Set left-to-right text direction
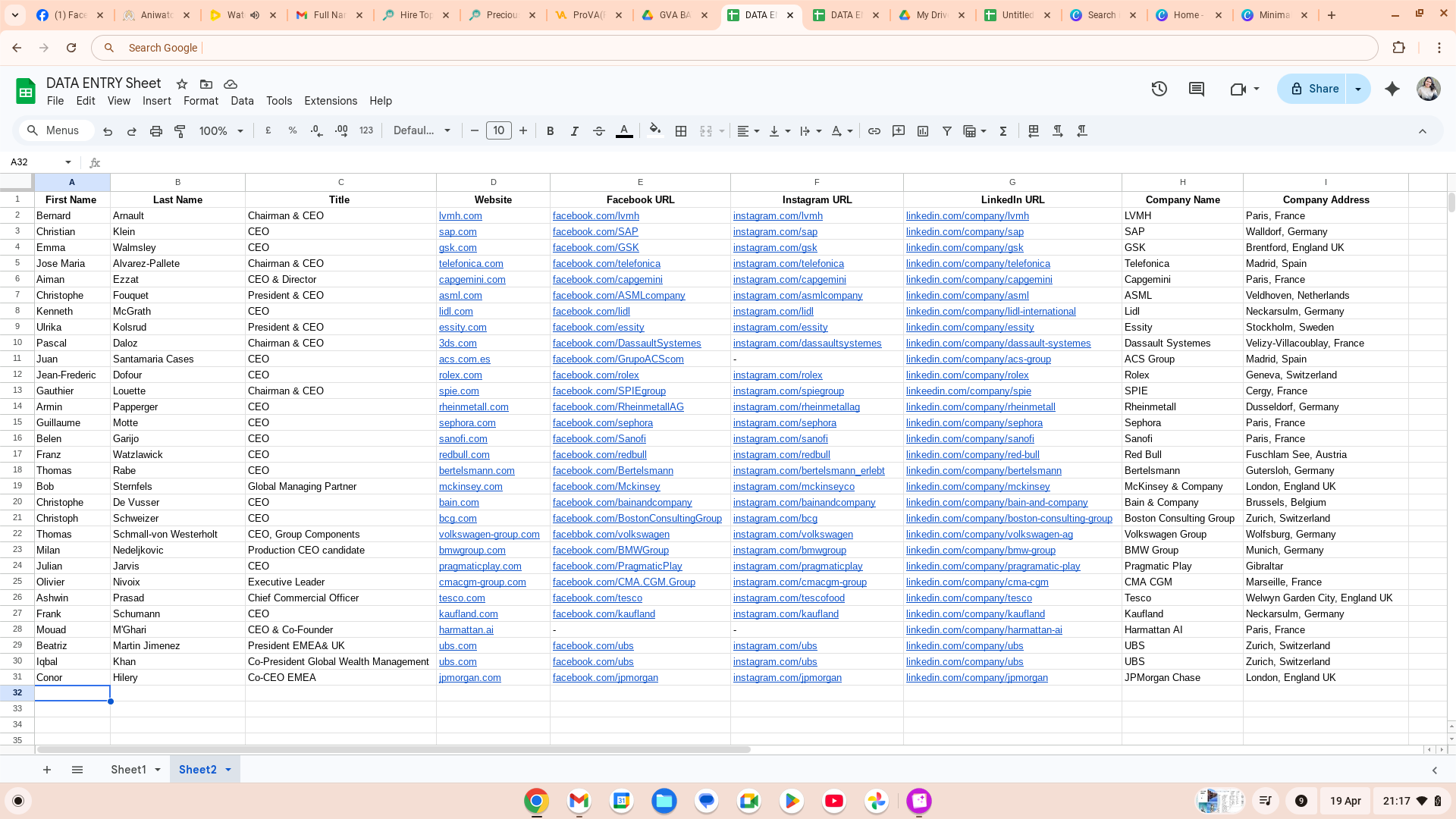The image size is (1456, 819). (1058, 131)
